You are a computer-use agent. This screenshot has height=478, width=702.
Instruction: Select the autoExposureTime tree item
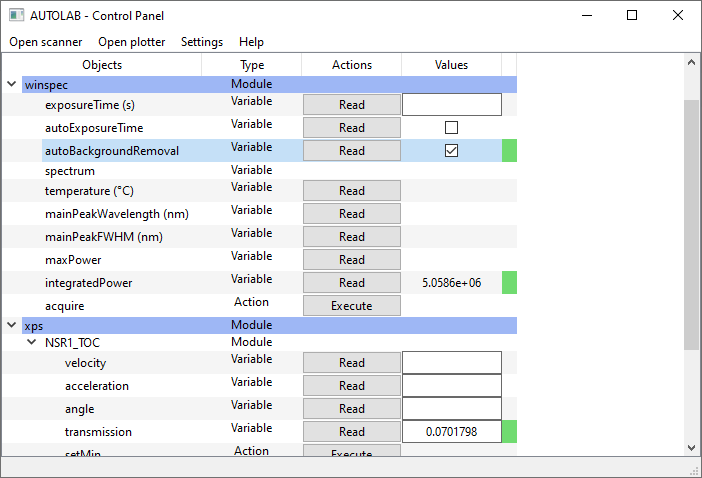pos(94,128)
